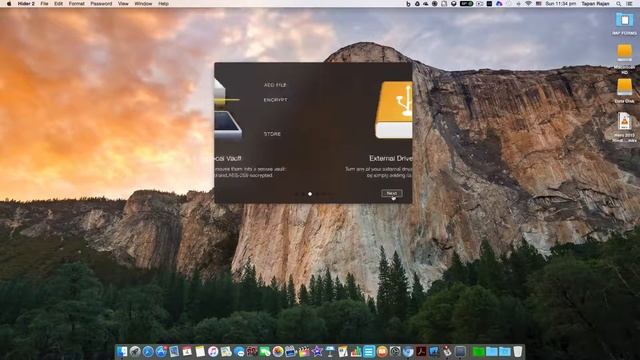Open Notification Center in the menu bar
The height and width of the screenshot is (360, 640).
click(x=630, y=3)
